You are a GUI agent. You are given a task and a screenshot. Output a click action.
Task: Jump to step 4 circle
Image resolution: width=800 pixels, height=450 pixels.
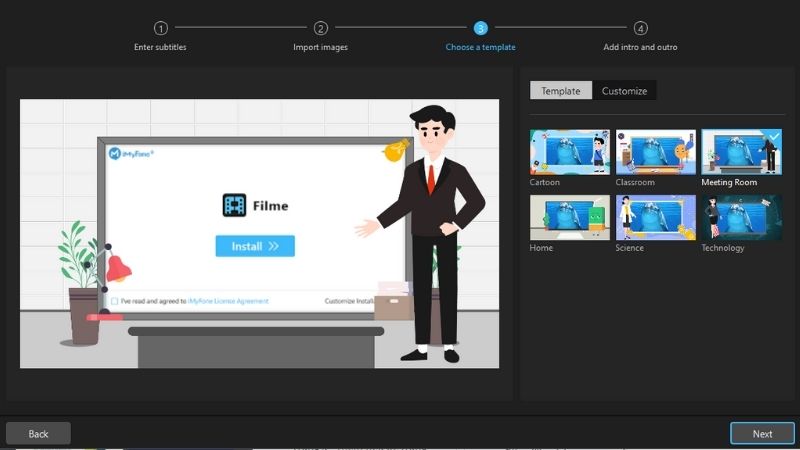click(640, 28)
